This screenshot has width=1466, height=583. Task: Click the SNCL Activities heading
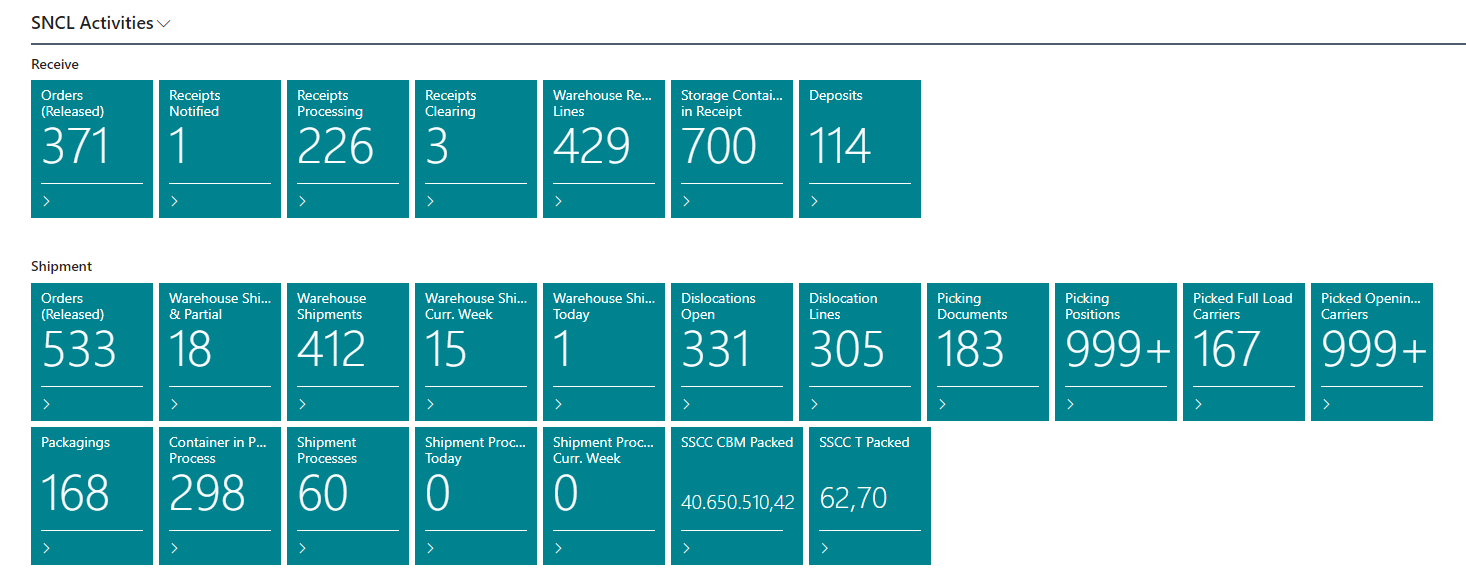tap(92, 23)
